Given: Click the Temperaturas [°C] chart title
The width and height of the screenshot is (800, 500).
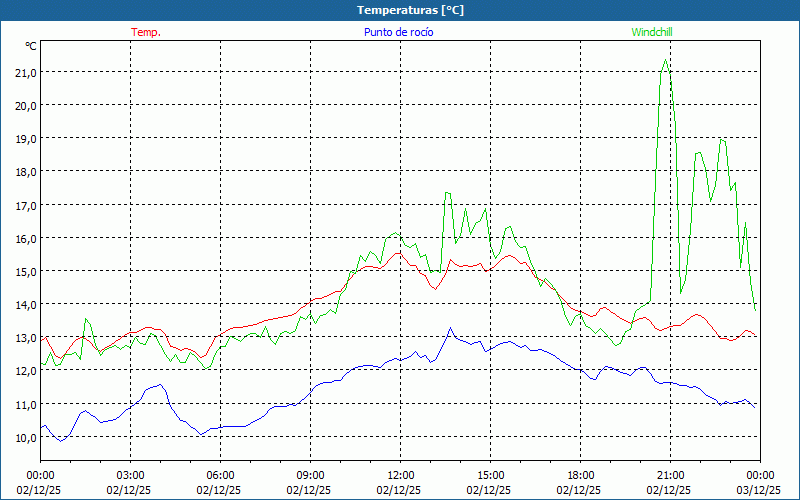Looking at the screenshot, I should point(410,10).
